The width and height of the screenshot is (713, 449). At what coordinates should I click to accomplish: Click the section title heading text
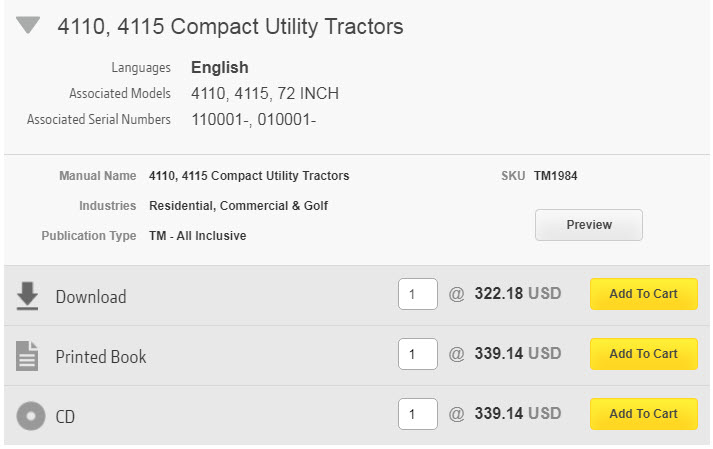(x=230, y=27)
